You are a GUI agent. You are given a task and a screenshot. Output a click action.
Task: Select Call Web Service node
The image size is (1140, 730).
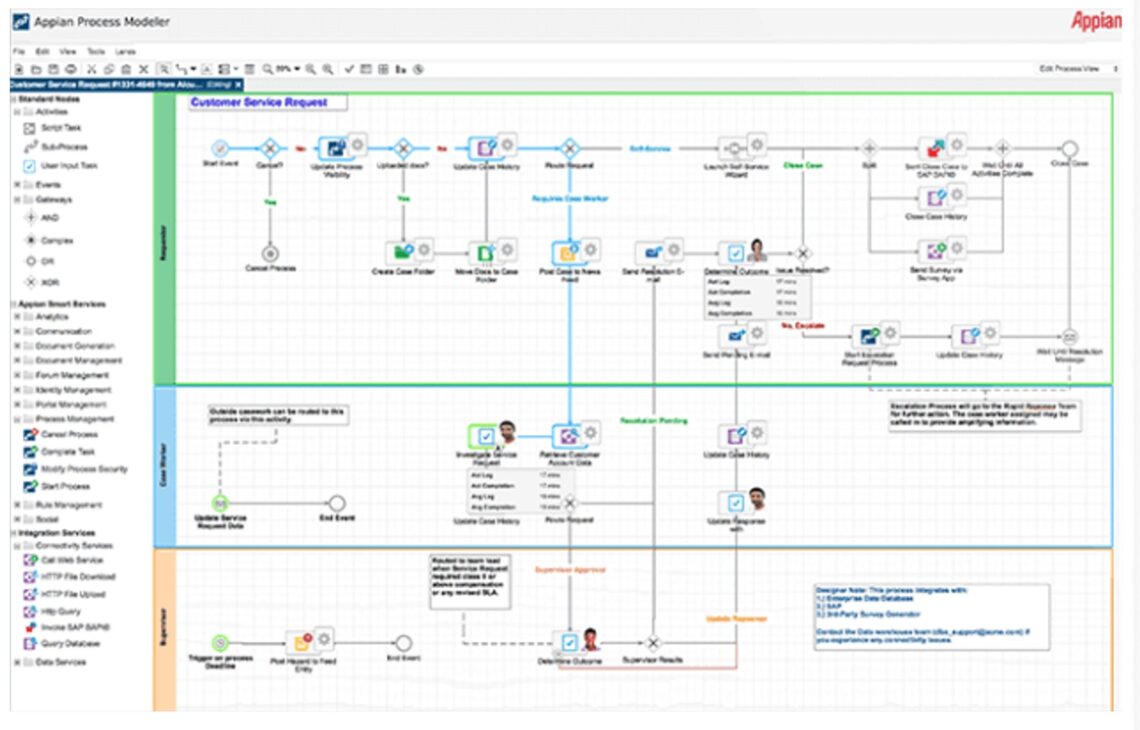[29, 561]
